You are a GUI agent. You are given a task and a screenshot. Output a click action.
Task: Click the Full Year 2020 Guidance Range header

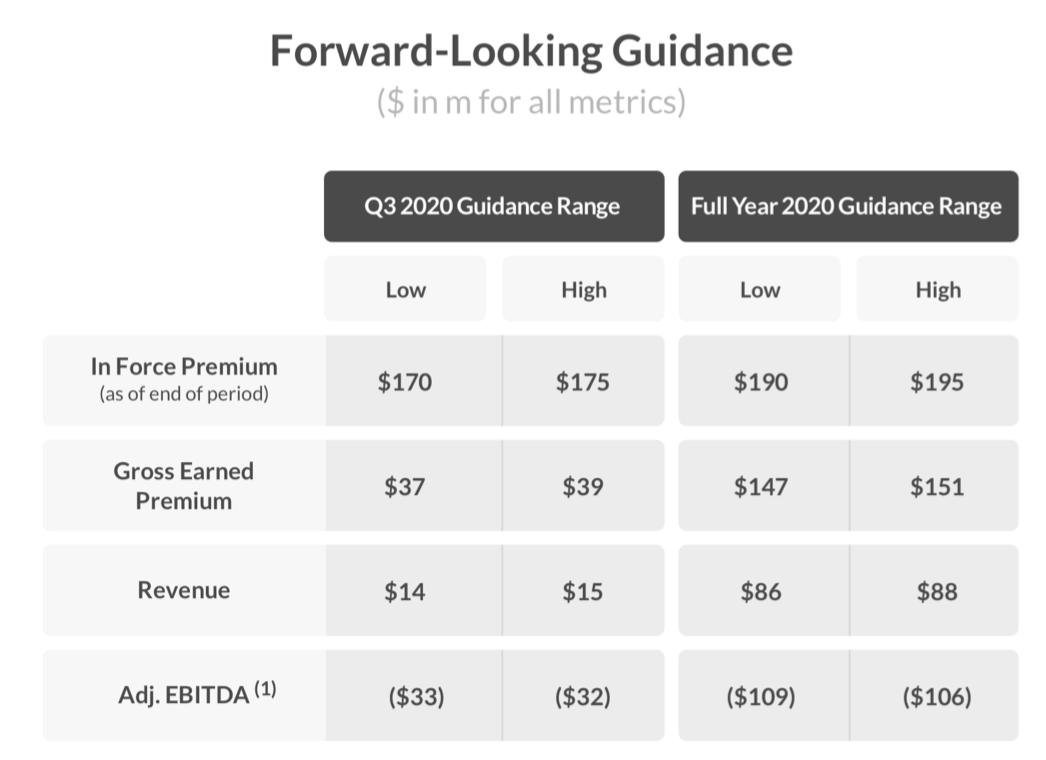pyautogui.click(x=847, y=207)
